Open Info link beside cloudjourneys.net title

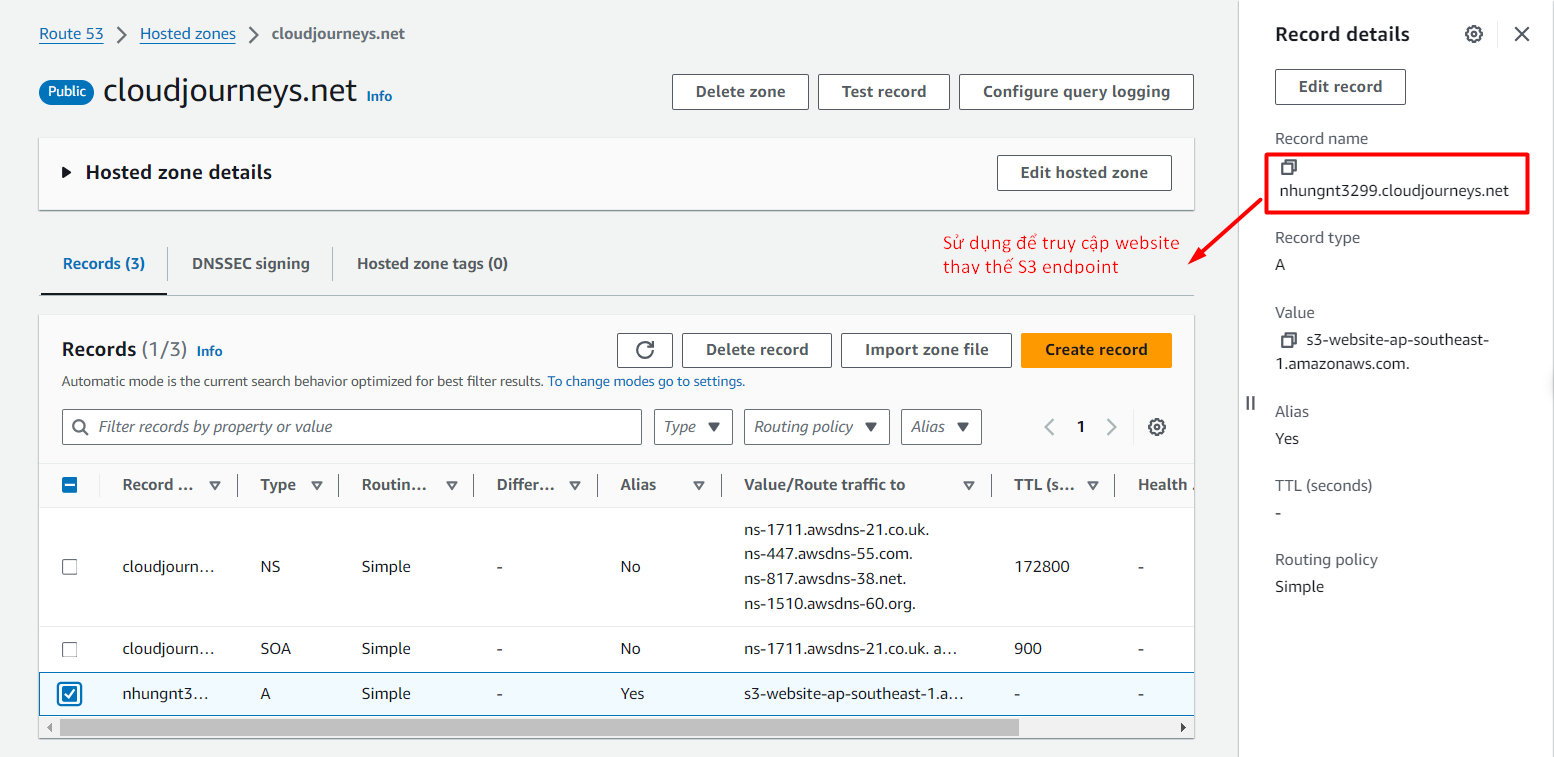[379, 96]
